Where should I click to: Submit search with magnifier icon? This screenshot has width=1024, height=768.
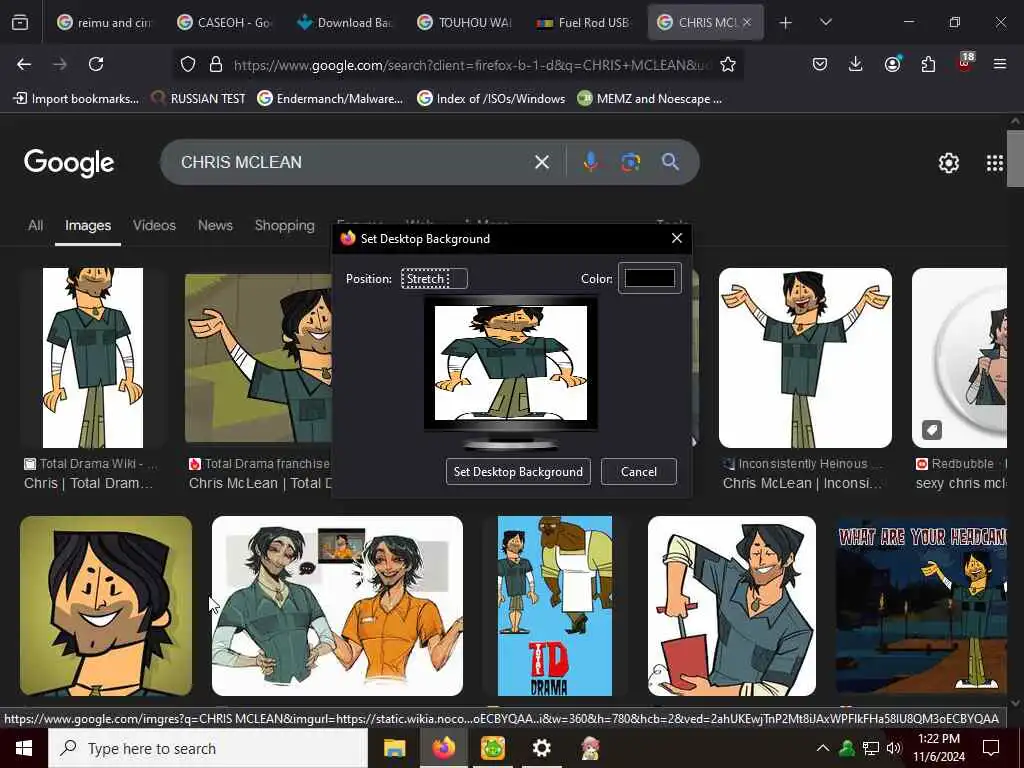tap(670, 162)
